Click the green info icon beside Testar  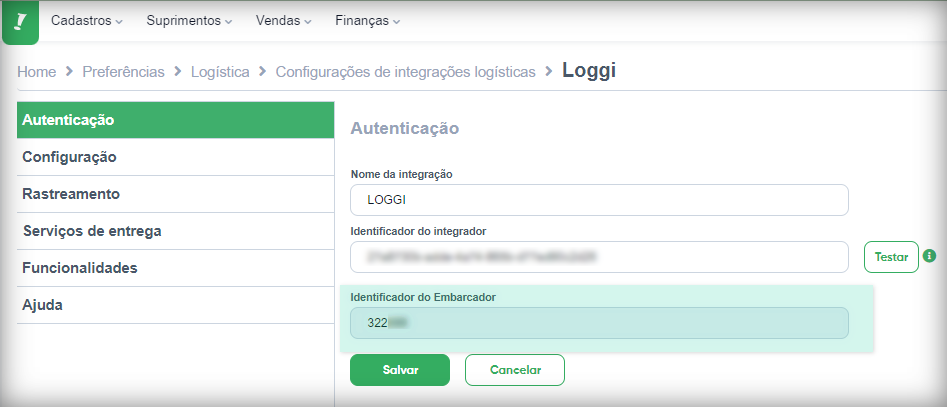930,256
